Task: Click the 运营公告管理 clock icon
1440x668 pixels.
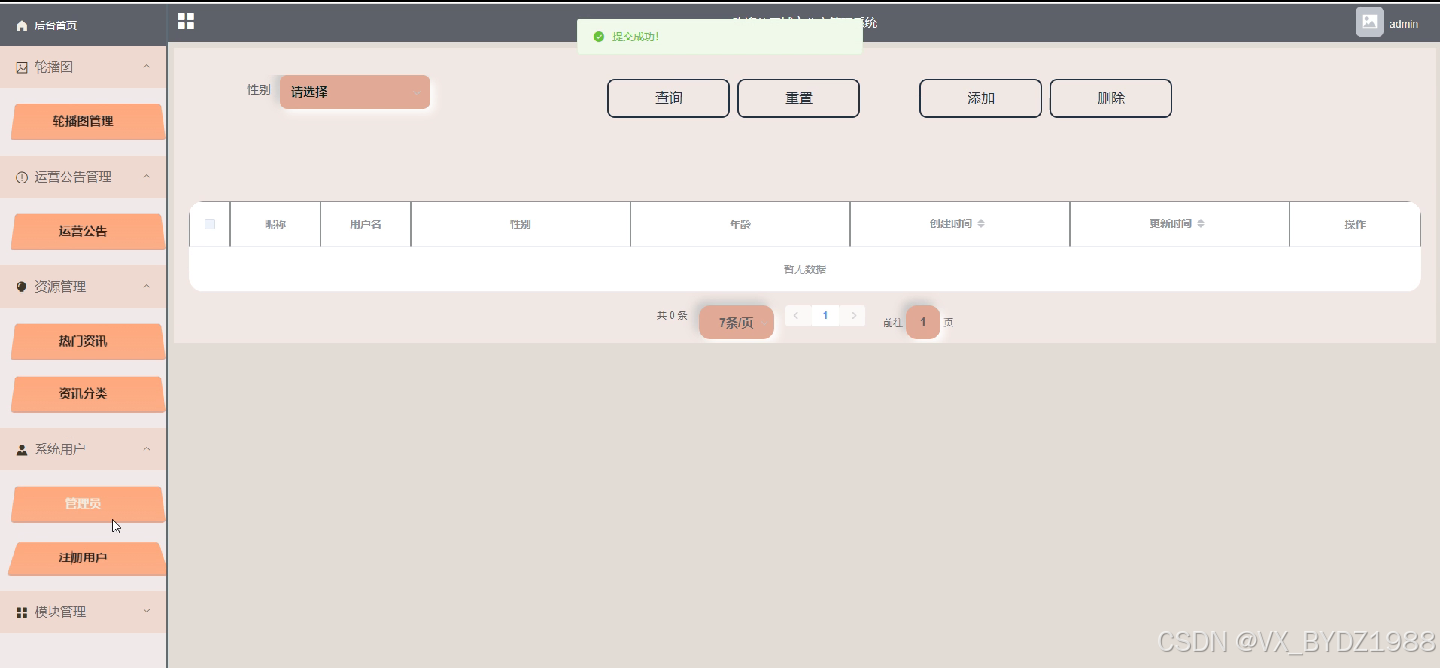Action: coord(22,177)
